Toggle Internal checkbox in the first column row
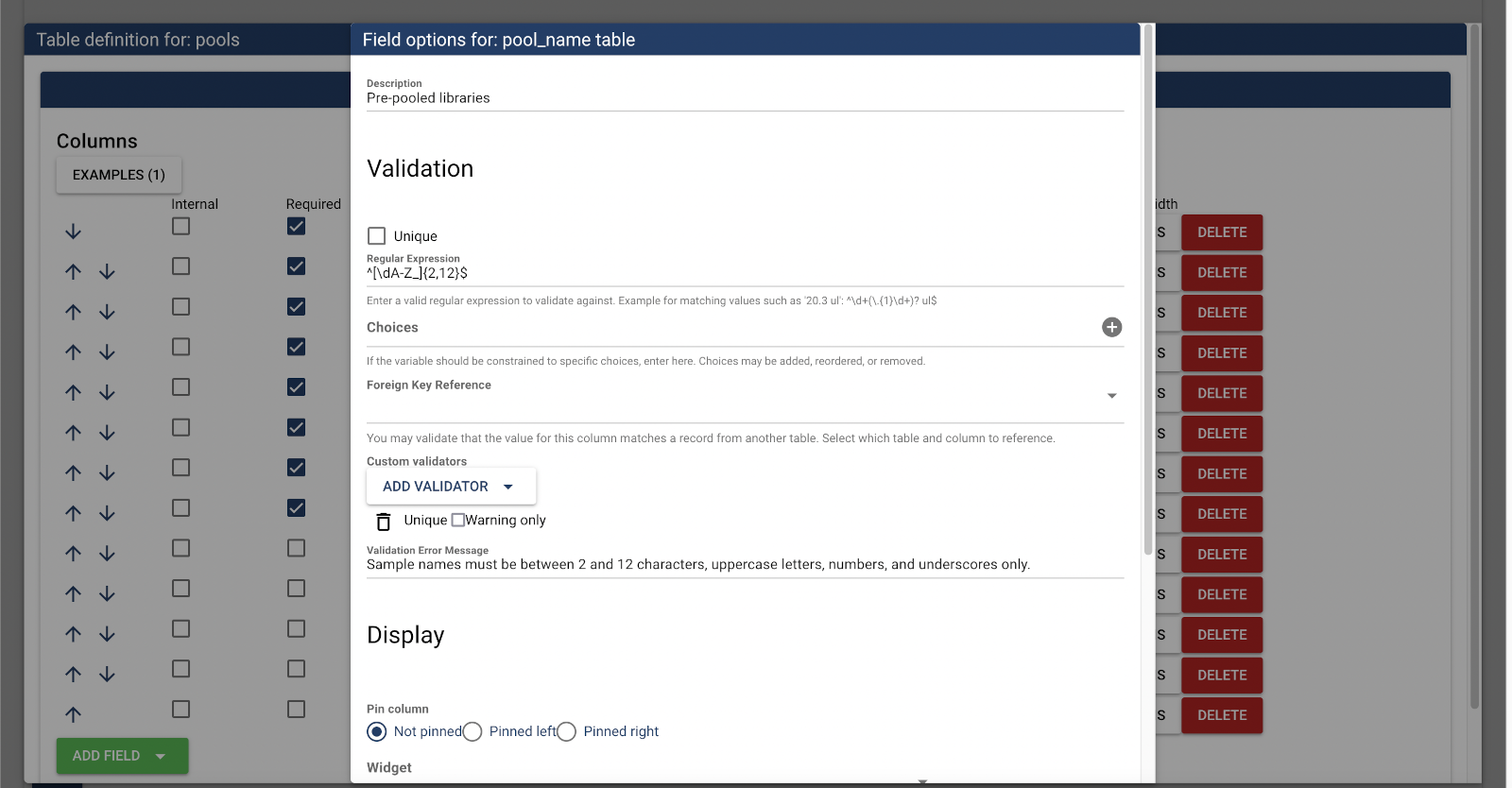Screen dimensions: 1512x788 180,226
